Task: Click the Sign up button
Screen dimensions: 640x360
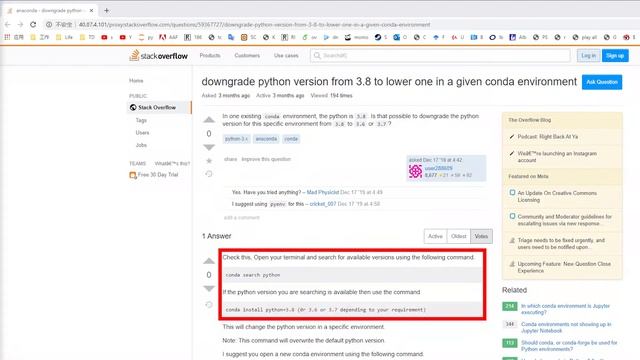Action: [x=615, y=56]
